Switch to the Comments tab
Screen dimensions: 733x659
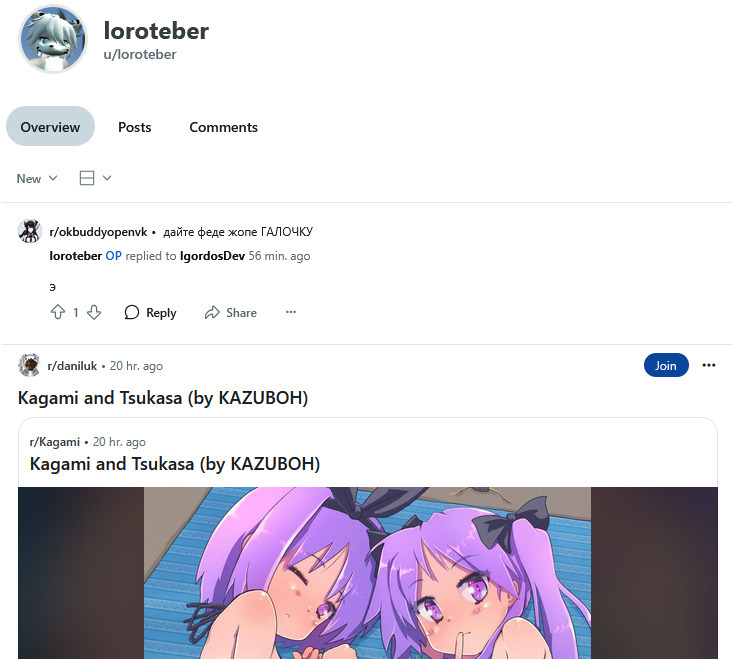coord(223,127)
